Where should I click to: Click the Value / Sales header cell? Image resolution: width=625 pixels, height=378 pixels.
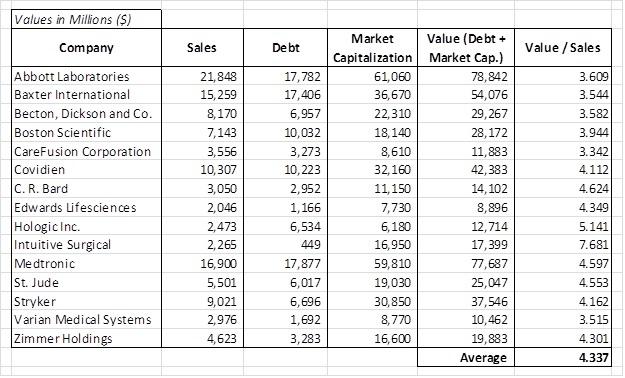pos(562,47)
